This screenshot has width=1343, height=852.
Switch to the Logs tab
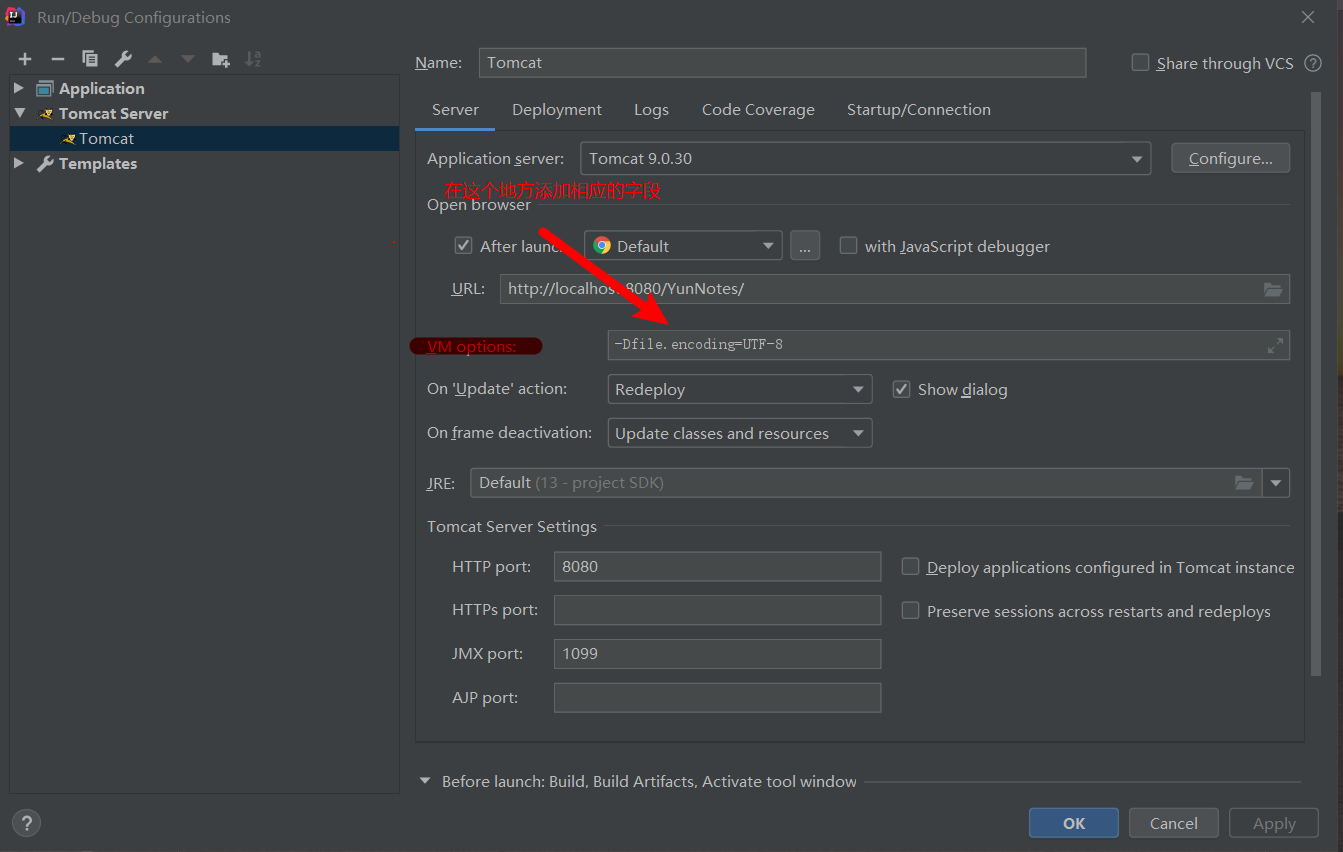coord(651,110)
